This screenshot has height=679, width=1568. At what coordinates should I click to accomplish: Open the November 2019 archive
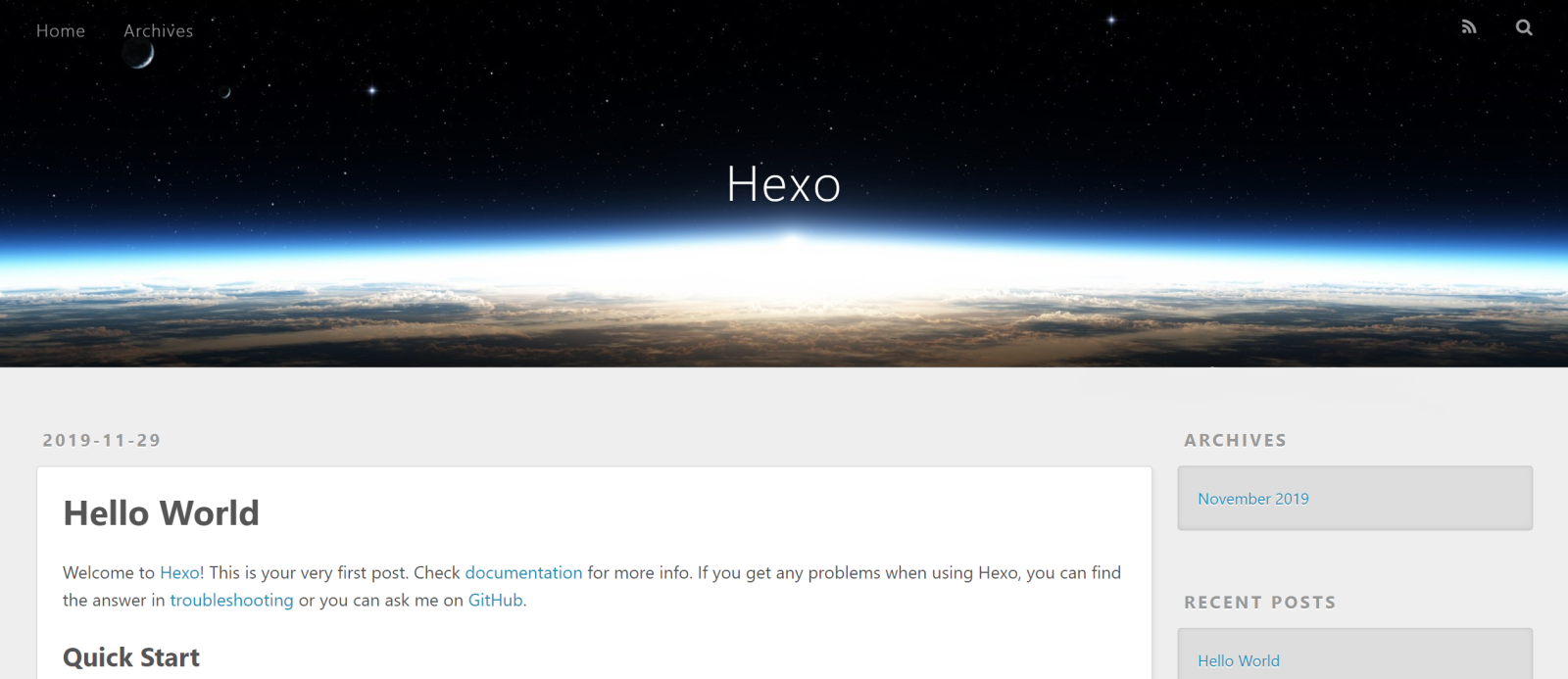pyautogui.click(x=1252, y=498)
